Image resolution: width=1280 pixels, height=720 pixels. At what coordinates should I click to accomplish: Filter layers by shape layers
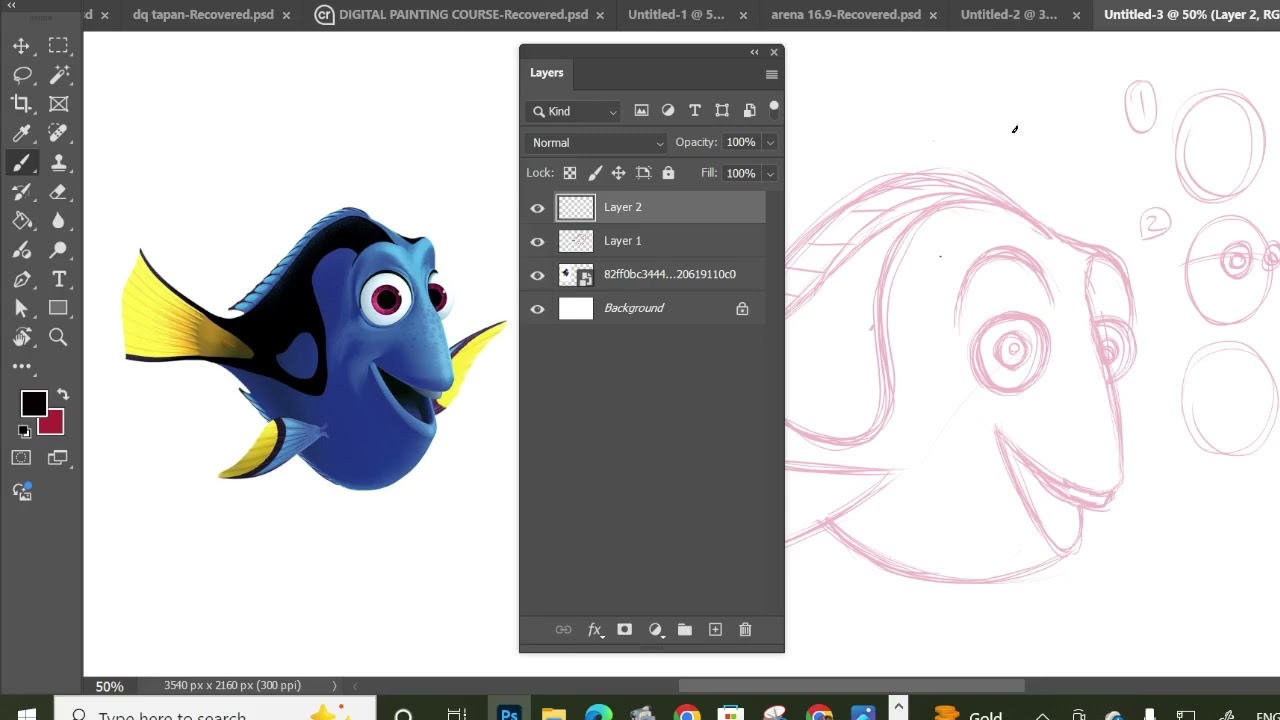pyautogui.click(x=722, y=111)
